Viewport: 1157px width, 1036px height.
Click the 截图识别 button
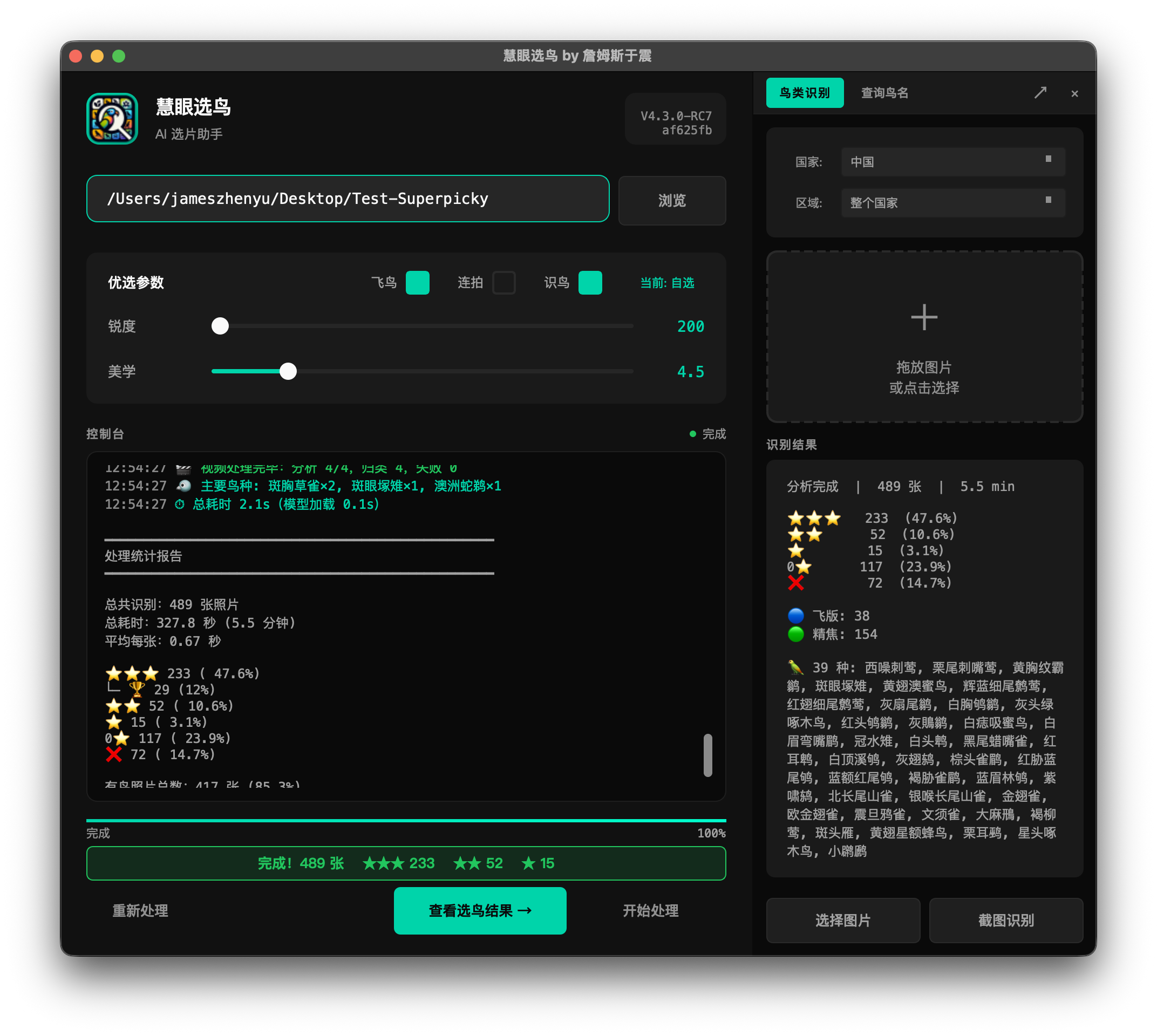pyautogui.click(x=1005, y=920)
